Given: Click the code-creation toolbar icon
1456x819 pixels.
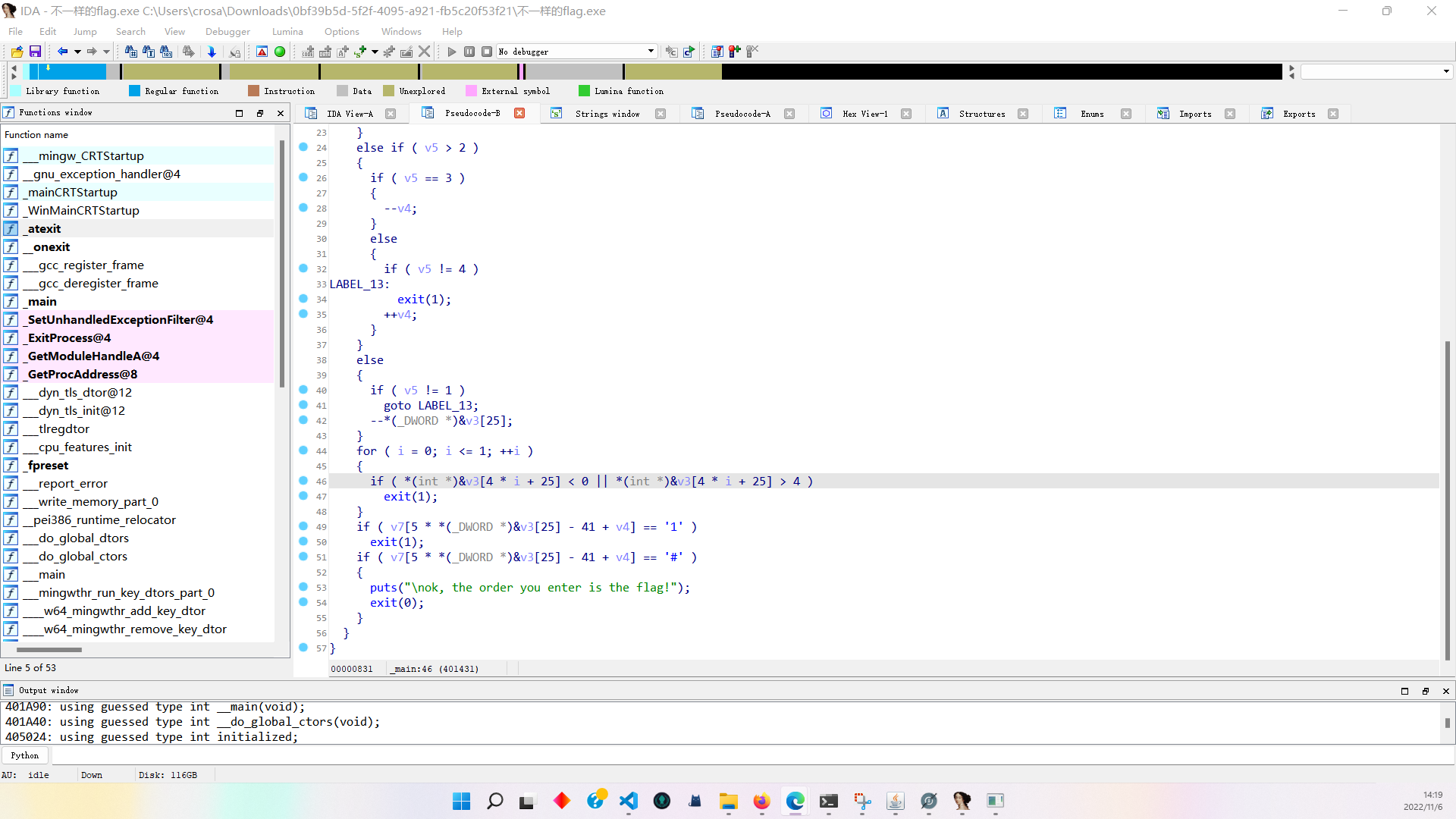Looking at the screenshot, I should (x=308, y=52).
